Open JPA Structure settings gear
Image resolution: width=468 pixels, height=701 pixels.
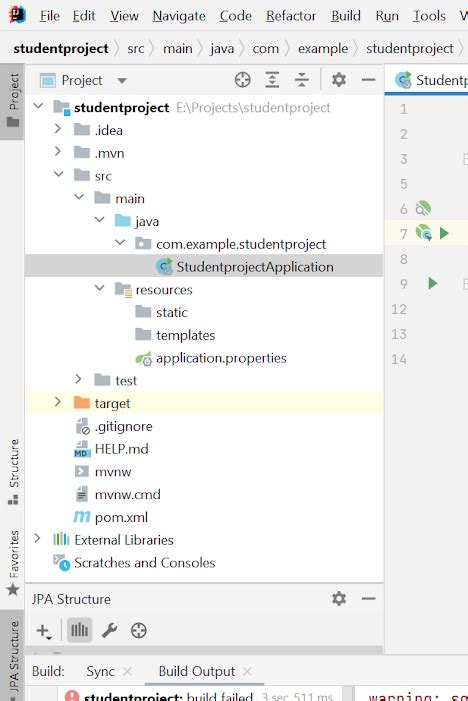[339, 598]
